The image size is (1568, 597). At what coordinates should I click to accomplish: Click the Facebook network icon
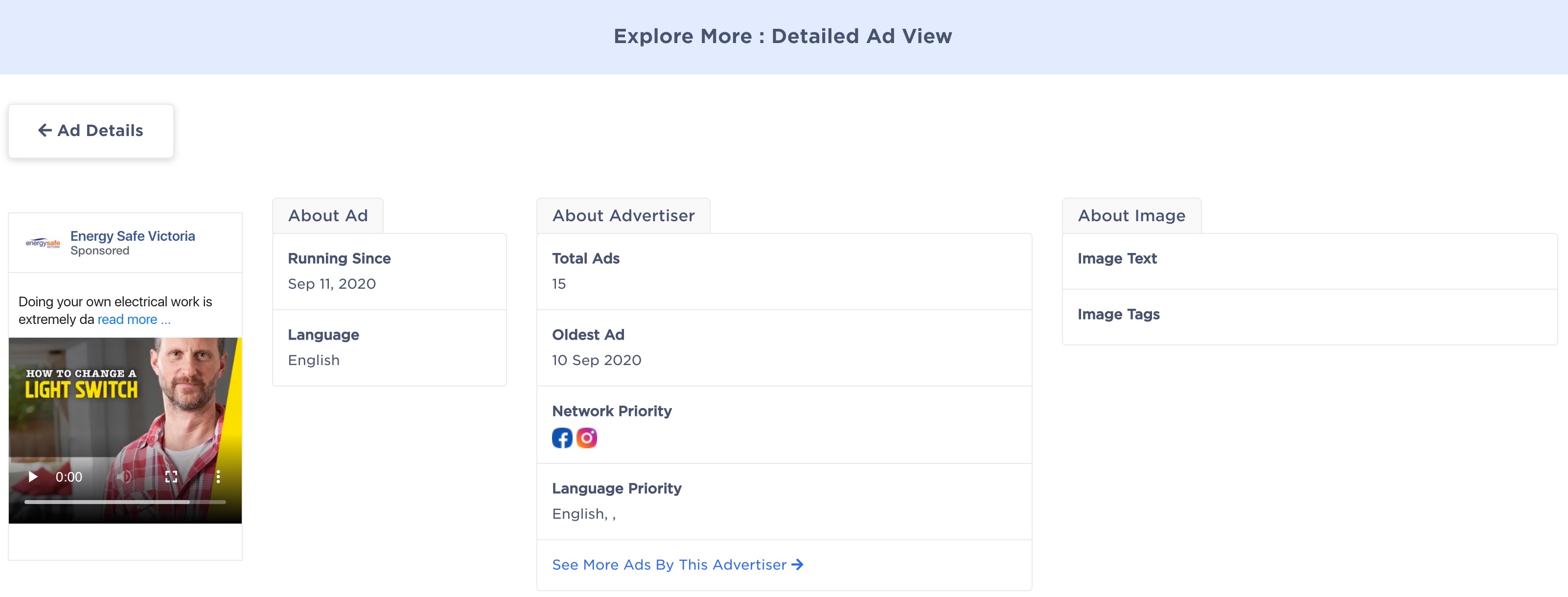point(562,437)
